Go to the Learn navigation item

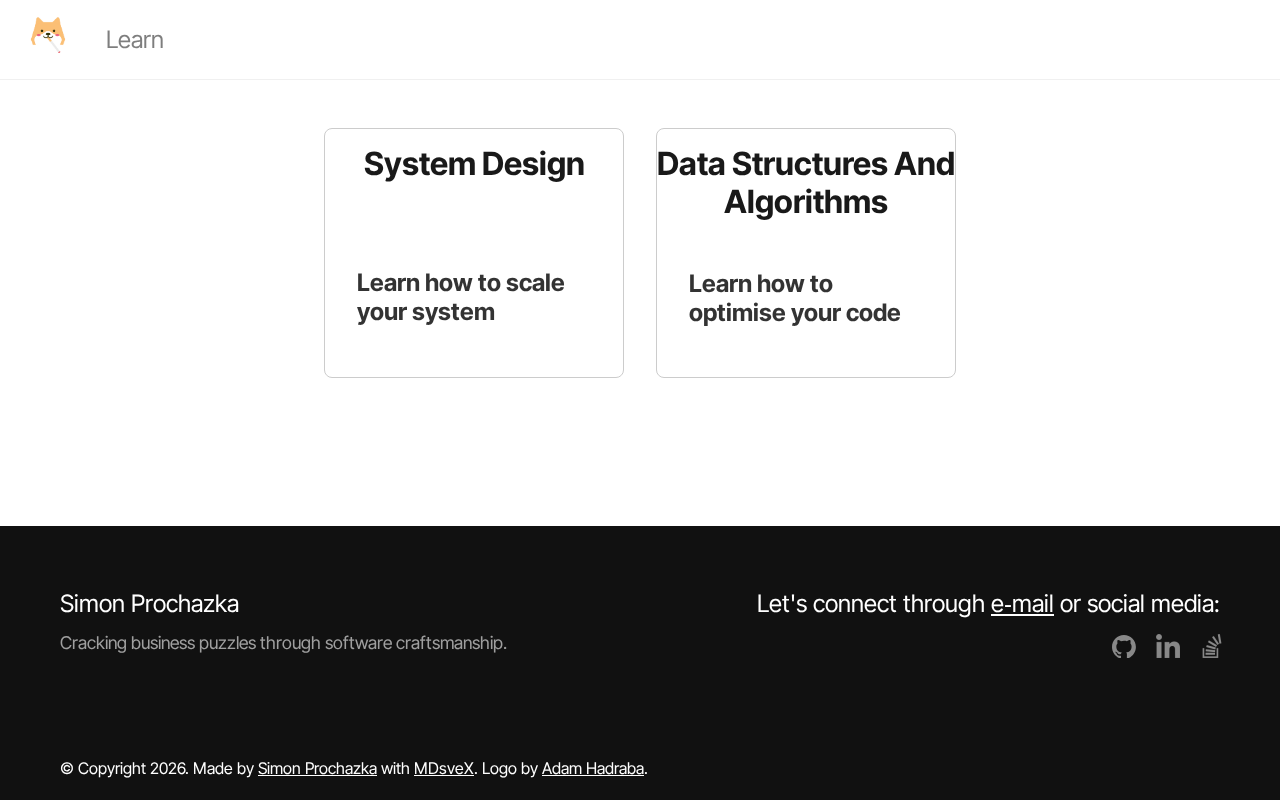pos(134,40)
